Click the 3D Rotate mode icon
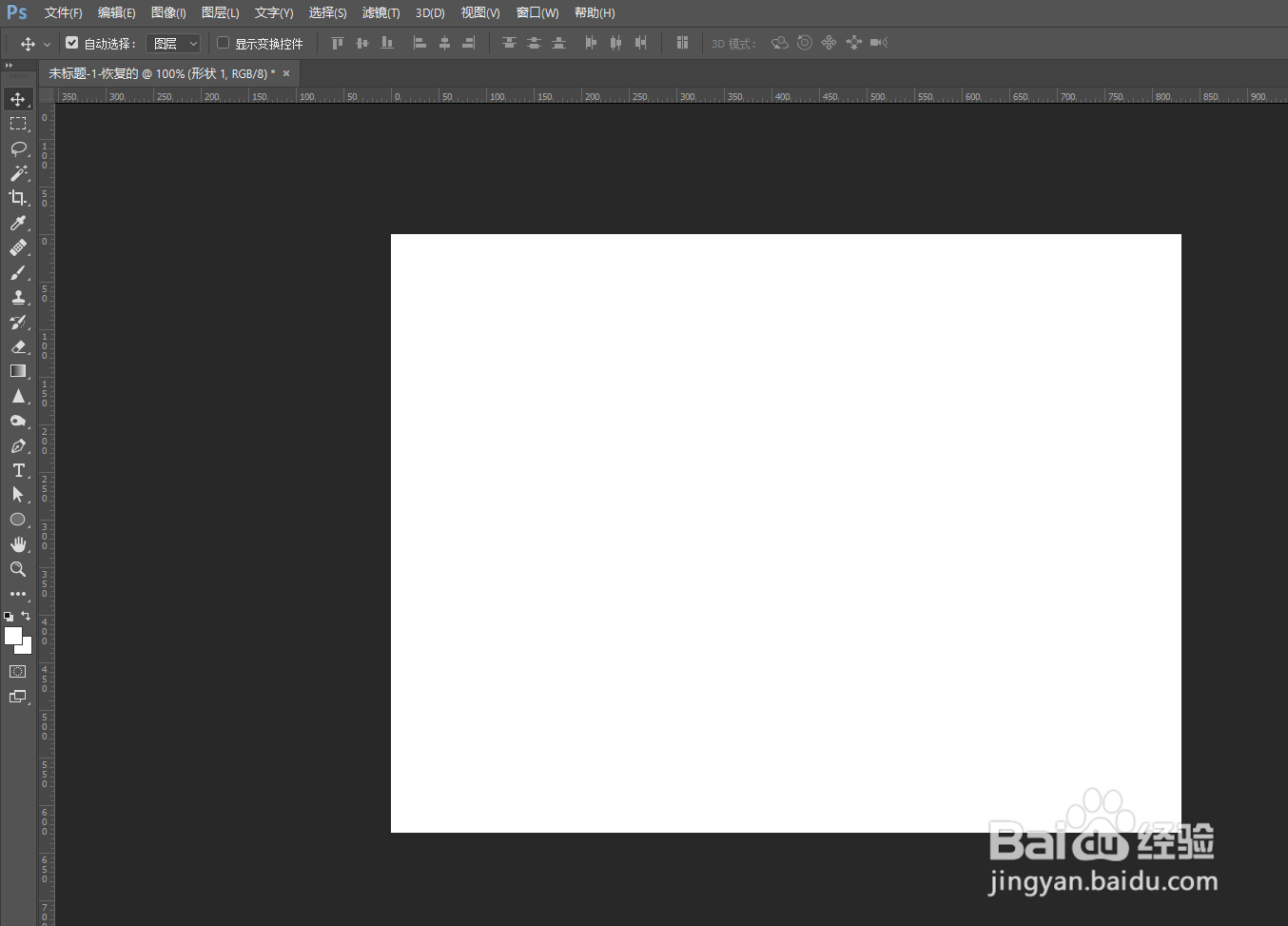1288x926 pixels. coord(780,43)
